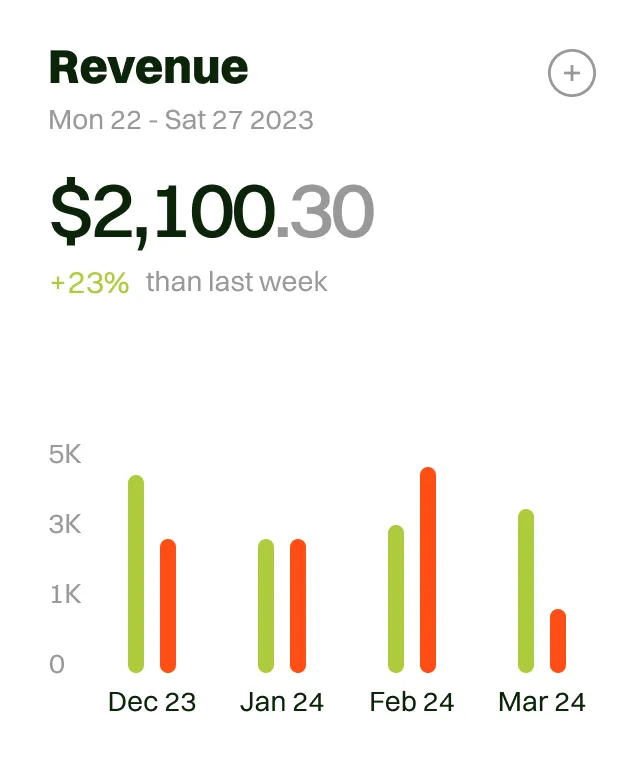Select the green bar for Dec 23
This screenshot has width=644, height=759.
pyautogui.click(x=136, y=574)
